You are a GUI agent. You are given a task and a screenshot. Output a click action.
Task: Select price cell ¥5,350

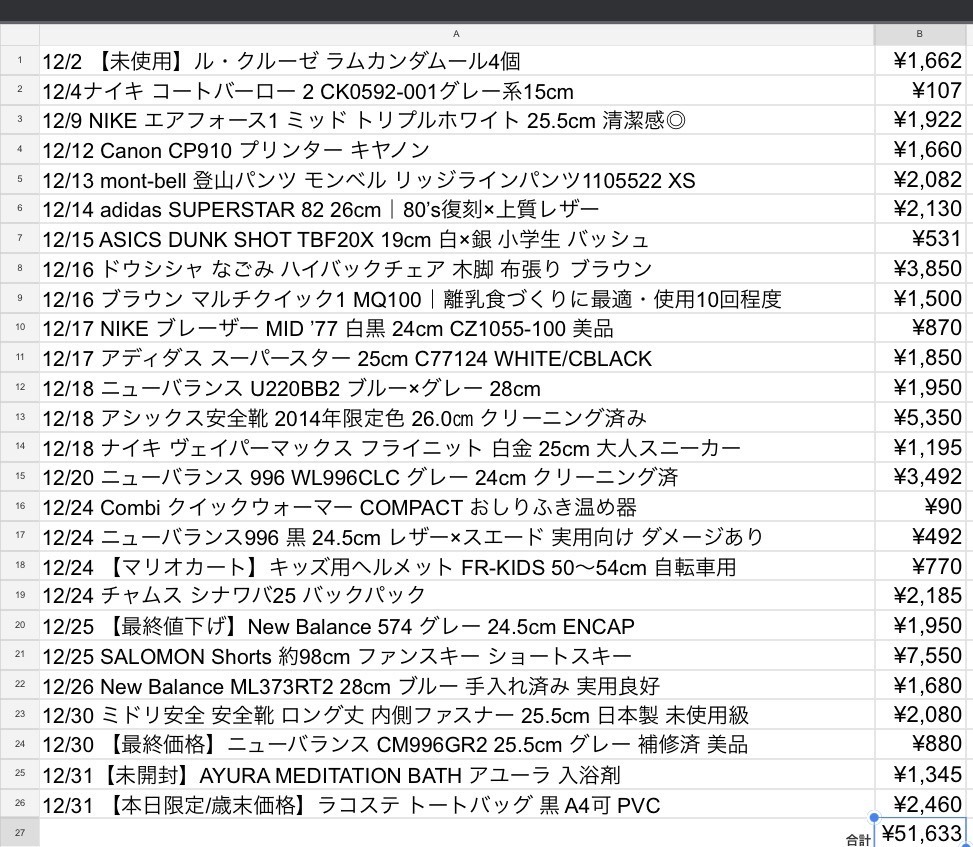[920, 418]
